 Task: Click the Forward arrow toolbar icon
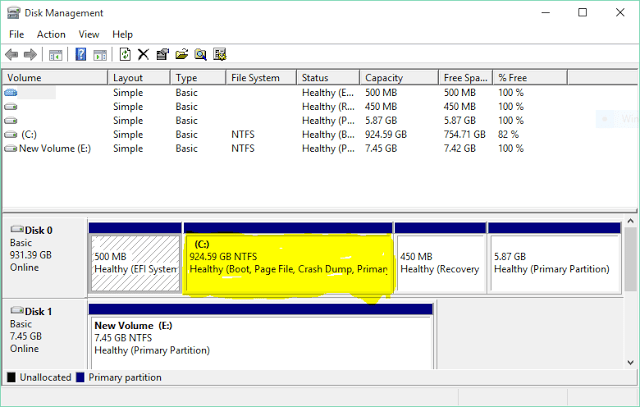(30, 54)
